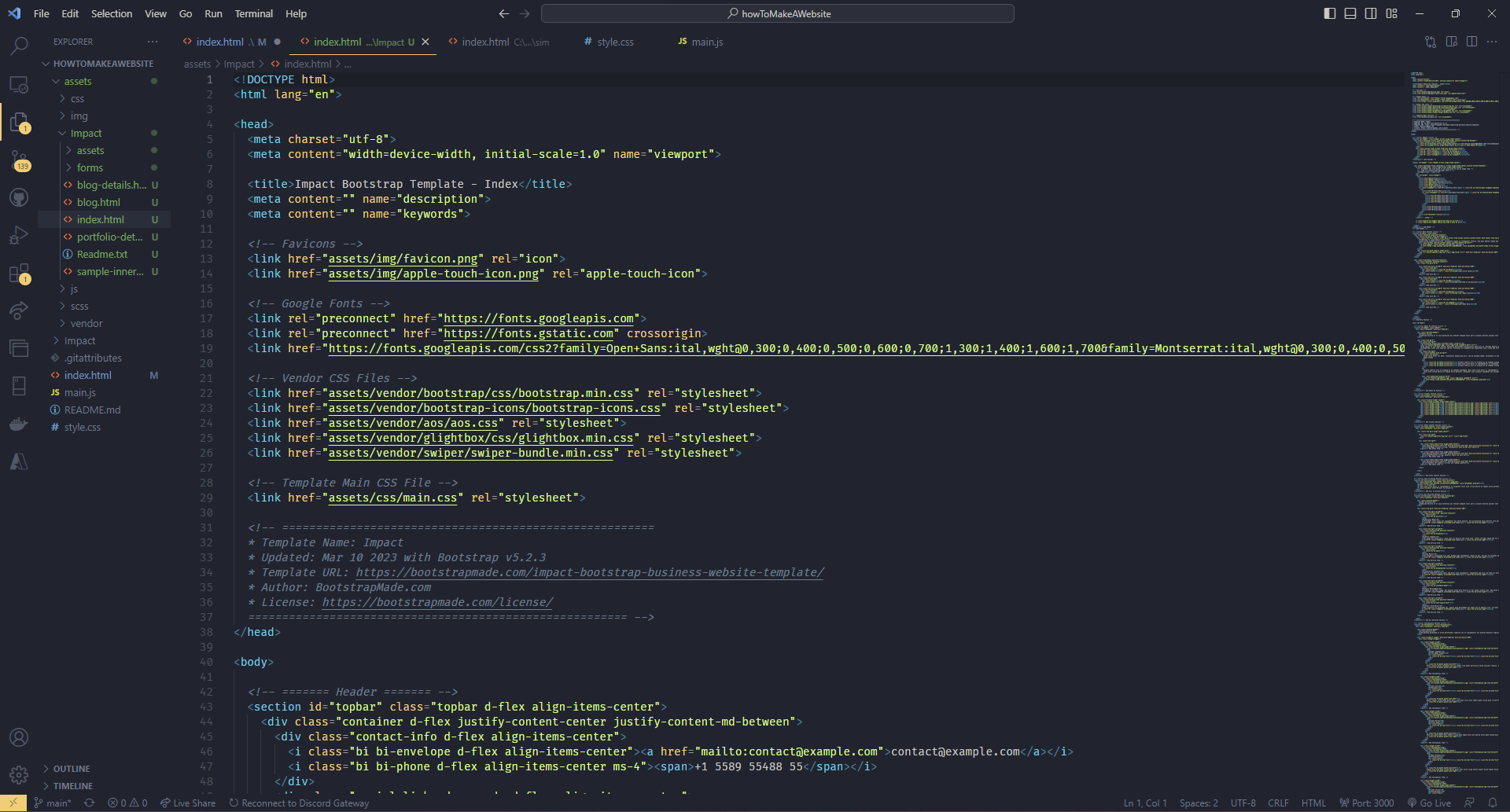Click the split editor right icon
The image size is (1510, 812).
[x=1471, y=42]
